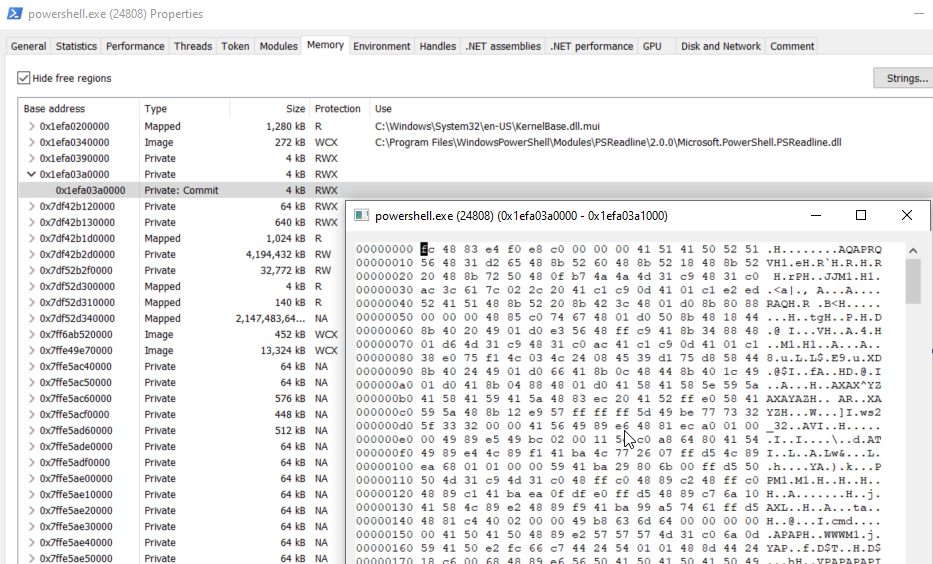Select the KernelBase.dll.mui path entry
933x564 pixels.
487,126
